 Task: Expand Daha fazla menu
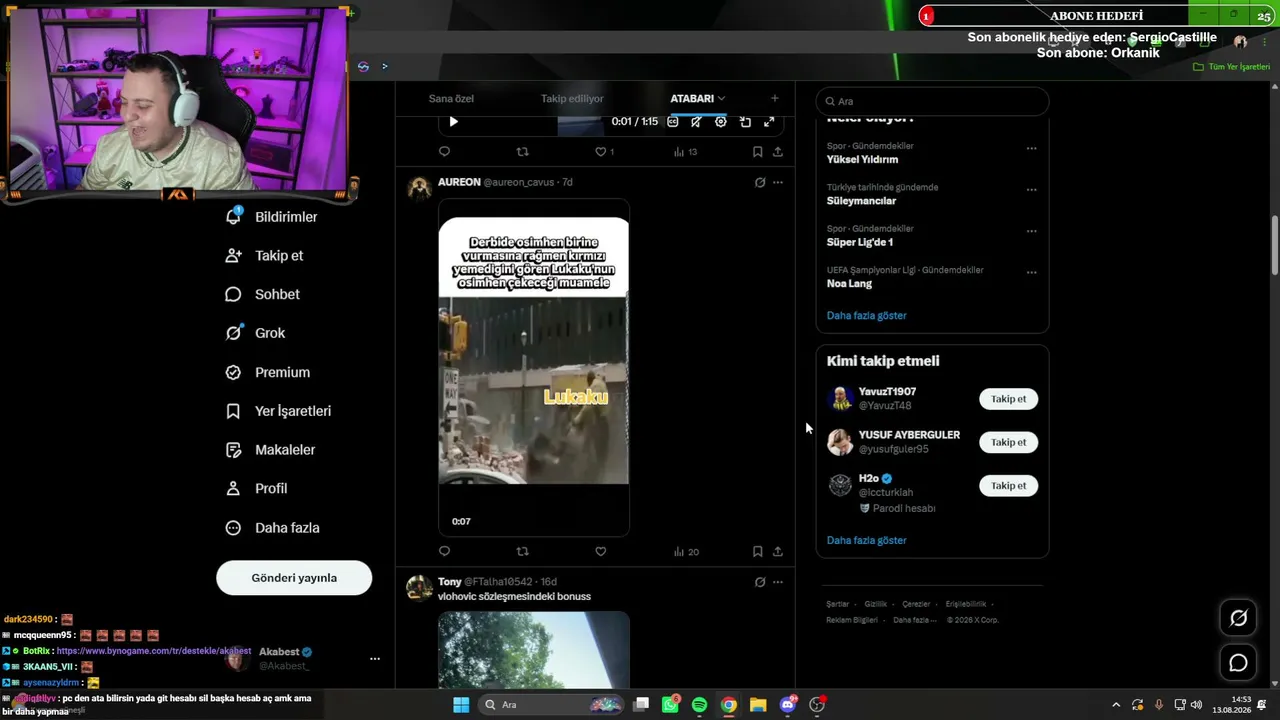(273, 528)
